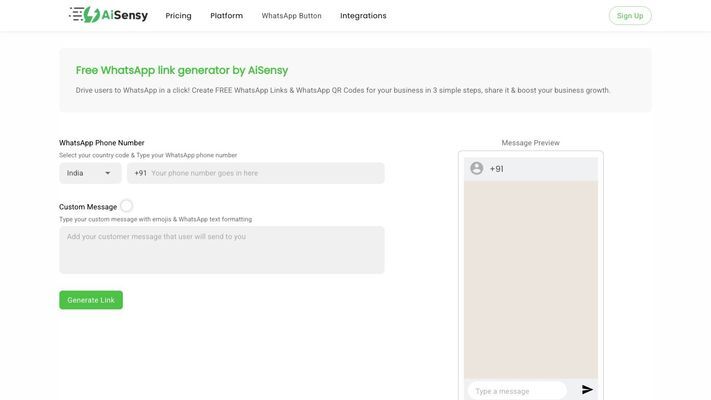Click the 'WhatsApp Phone Number' label
Image resolution: width=711 pixels, height=400 pixels.
102,143
